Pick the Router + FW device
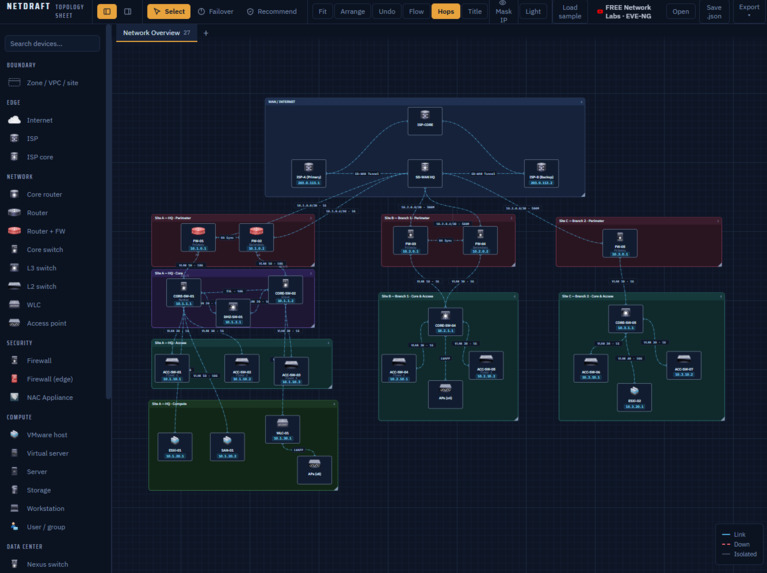This screenshot has width=767, height=573. tap(53, 231)
